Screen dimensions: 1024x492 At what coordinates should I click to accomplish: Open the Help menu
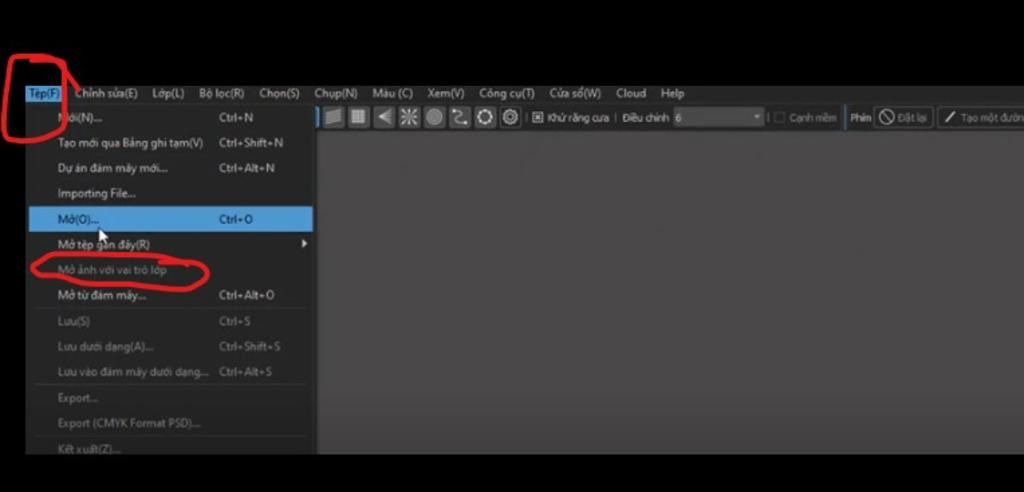click(672, 93)
